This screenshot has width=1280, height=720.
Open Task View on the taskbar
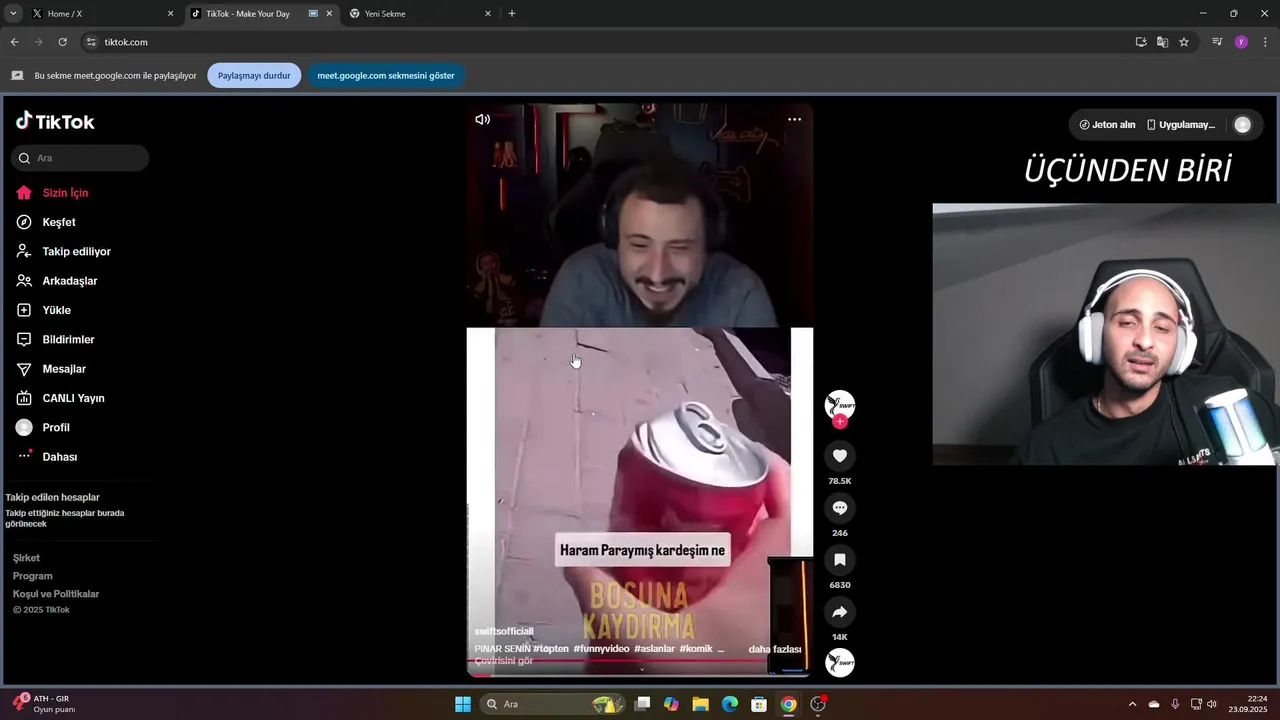pos(643,704)
